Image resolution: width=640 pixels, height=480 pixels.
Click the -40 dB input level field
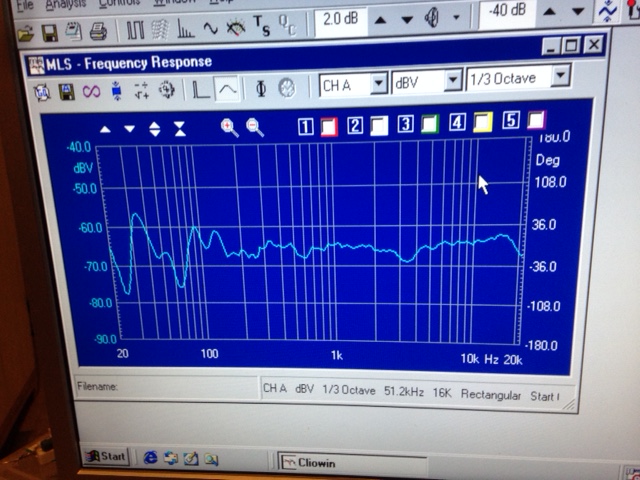(x=508, y=11)
